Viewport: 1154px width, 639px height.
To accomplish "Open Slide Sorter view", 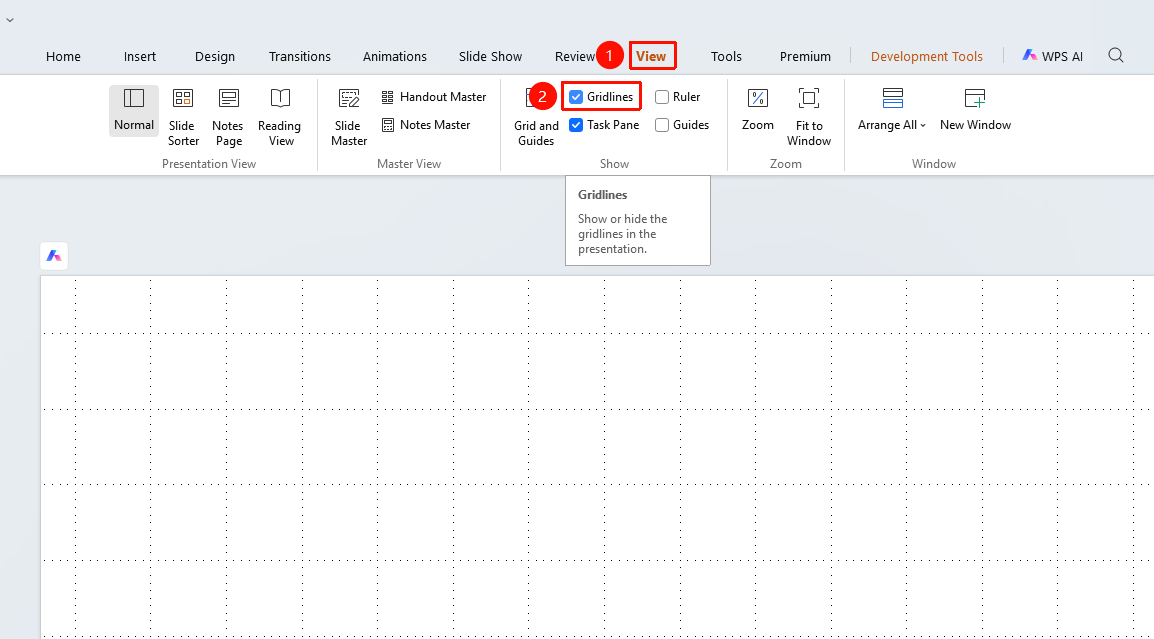I will pyautogui.click(x=183, y=117).
